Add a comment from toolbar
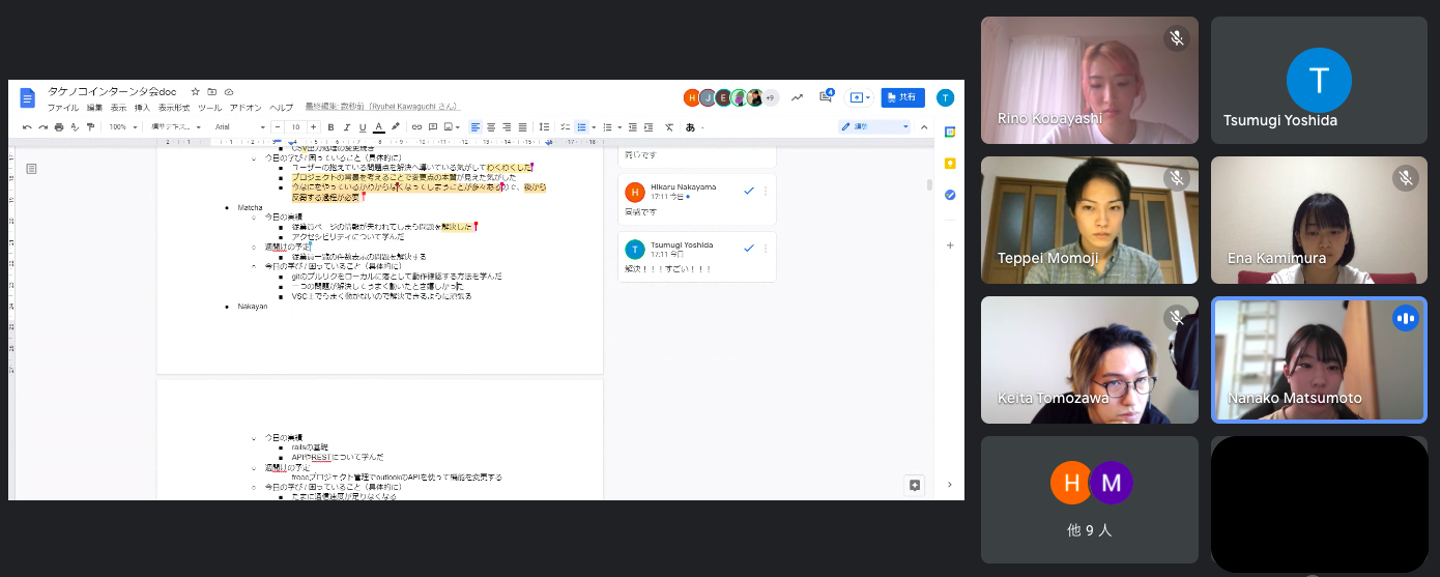This screenshot has height=577, width=1440. [433, 127]
